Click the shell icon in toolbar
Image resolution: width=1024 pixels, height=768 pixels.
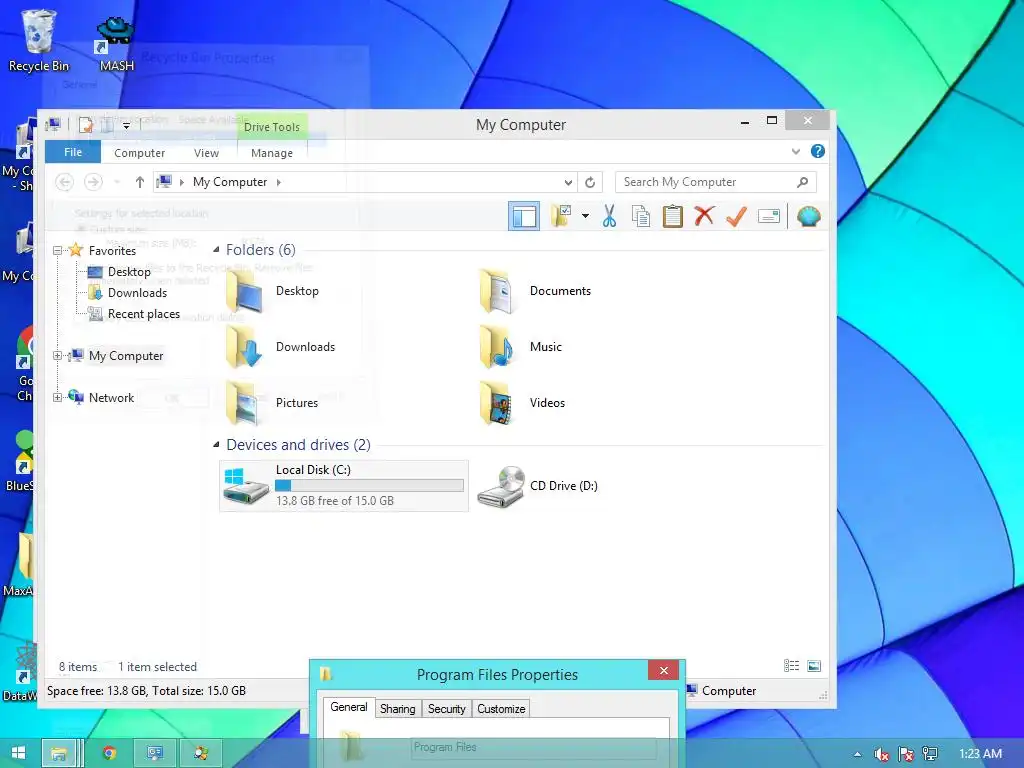[x=808, y=216]
